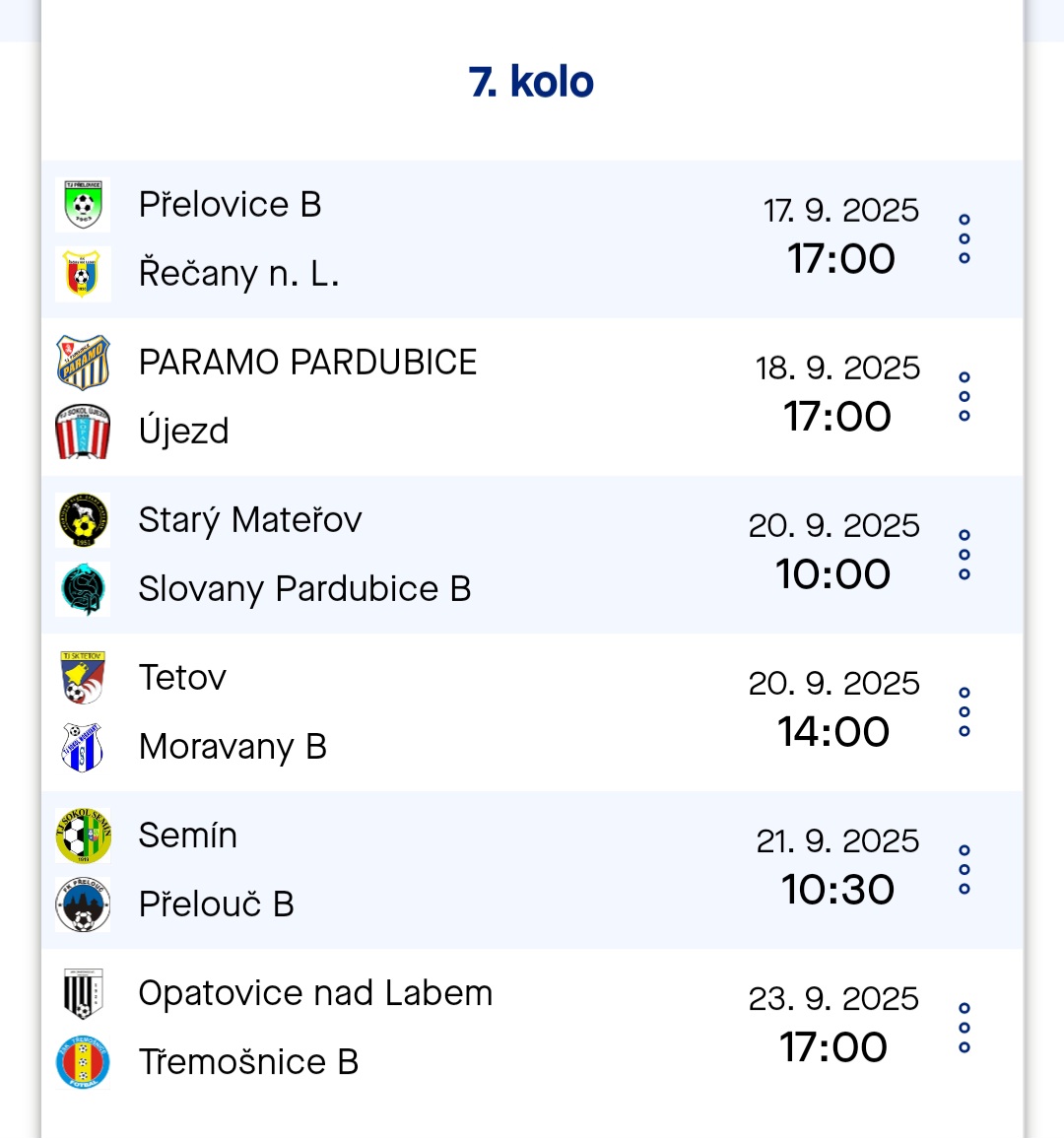Click the Přelovice B club crest
This screenshot has width=1064, height=1138.
83,204
